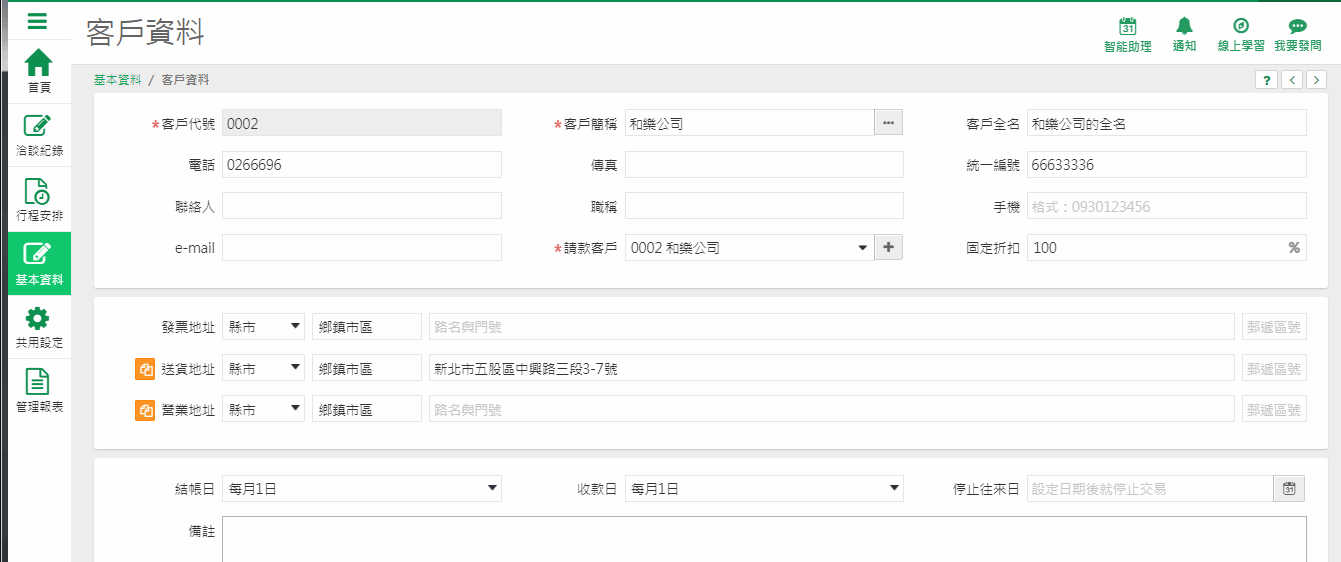This screenshot has height=562, width=1341.
Task: Click the 手機 field
Action: tap(1167, 206)
